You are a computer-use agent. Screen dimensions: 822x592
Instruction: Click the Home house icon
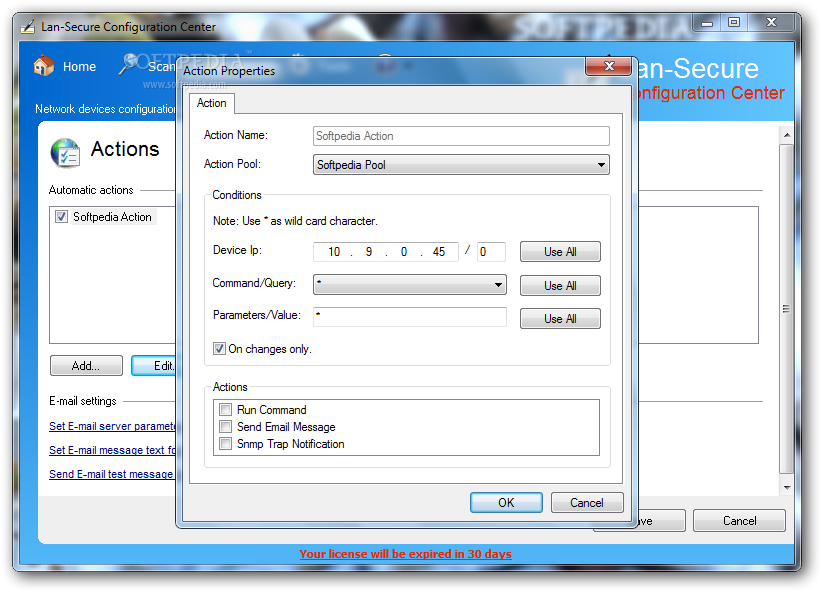tap(44, 66)
